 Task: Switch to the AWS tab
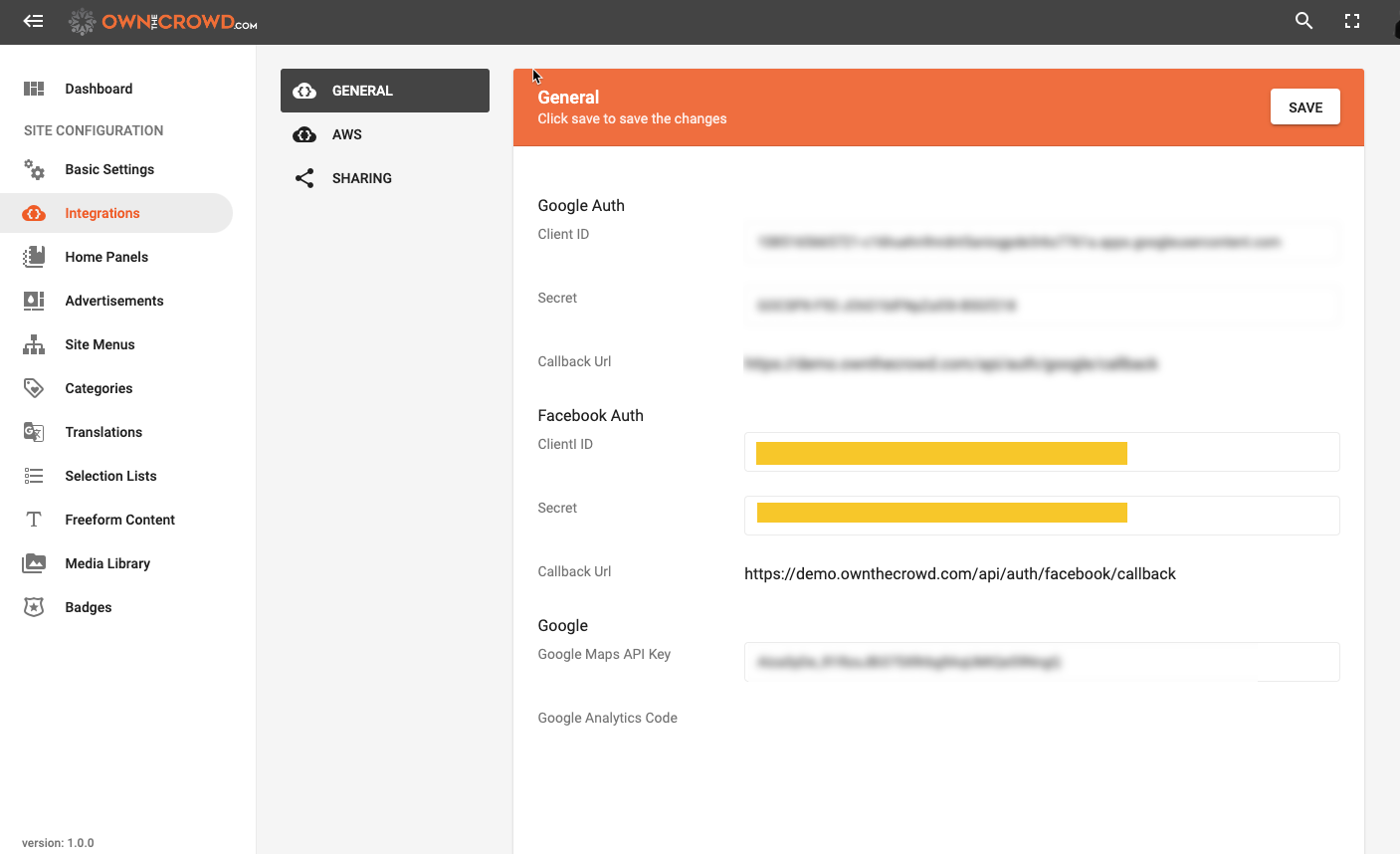(346, 134)
